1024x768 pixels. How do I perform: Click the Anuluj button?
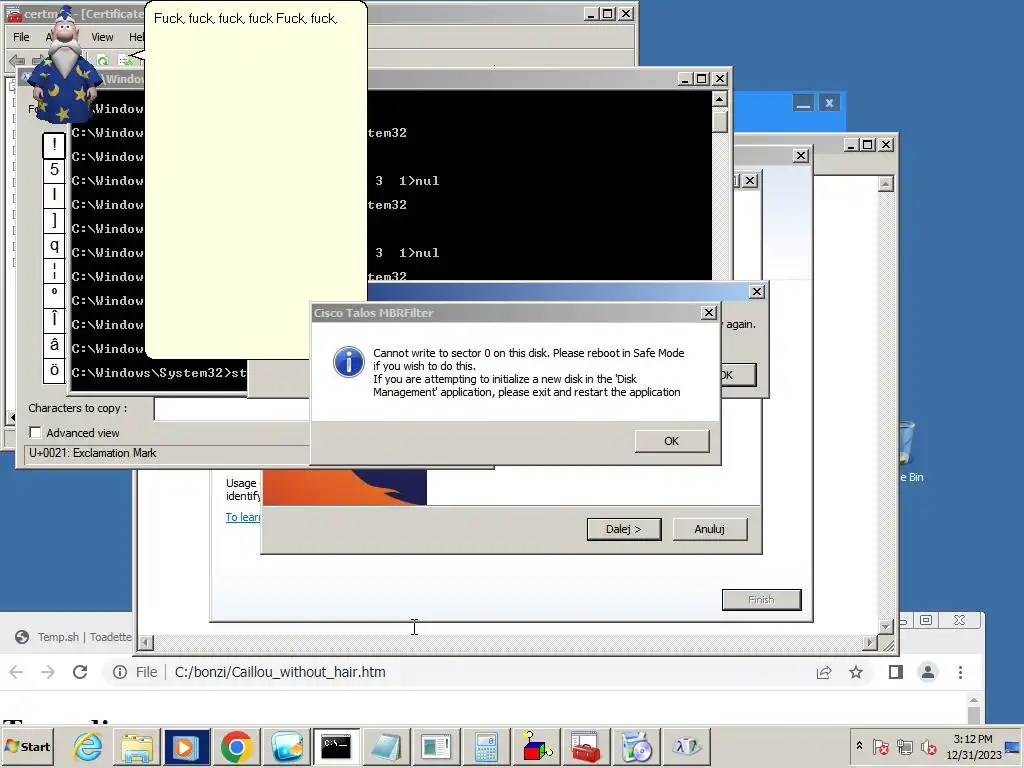[710, 529]
